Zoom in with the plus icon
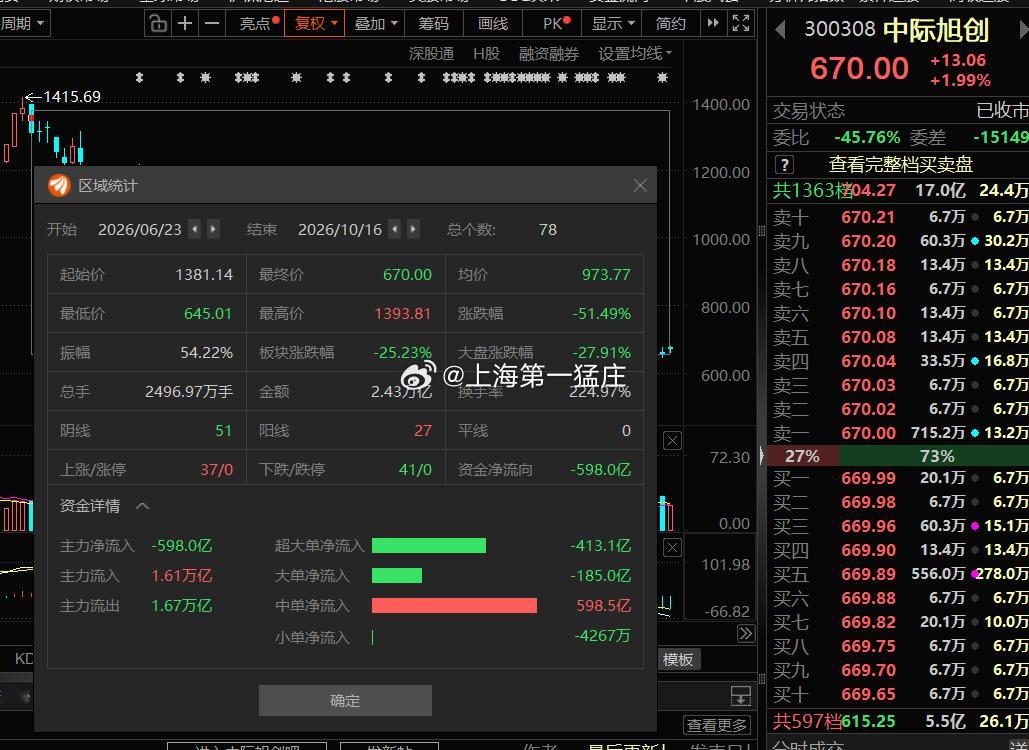The width and height of the screenshot is (1029, 750). pos(185,24)
